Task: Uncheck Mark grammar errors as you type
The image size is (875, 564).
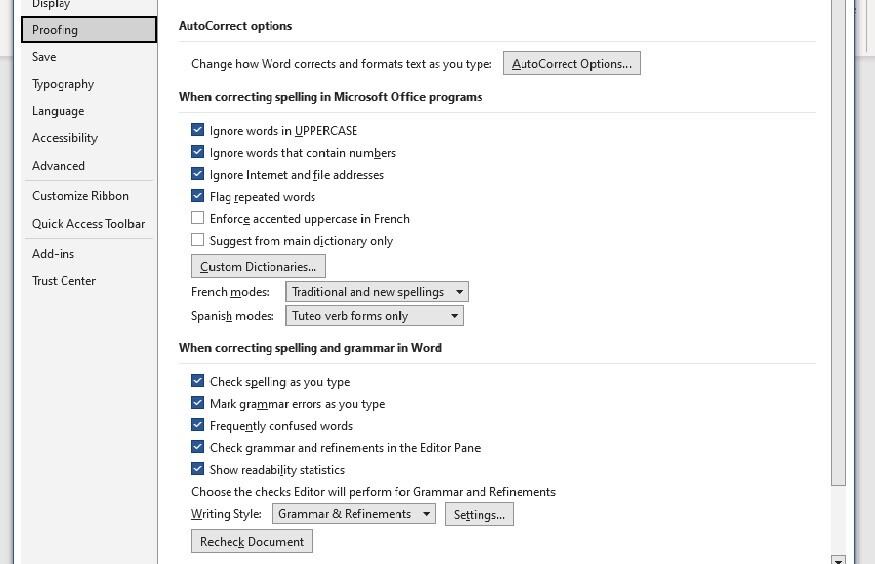Action: [198, 403]
